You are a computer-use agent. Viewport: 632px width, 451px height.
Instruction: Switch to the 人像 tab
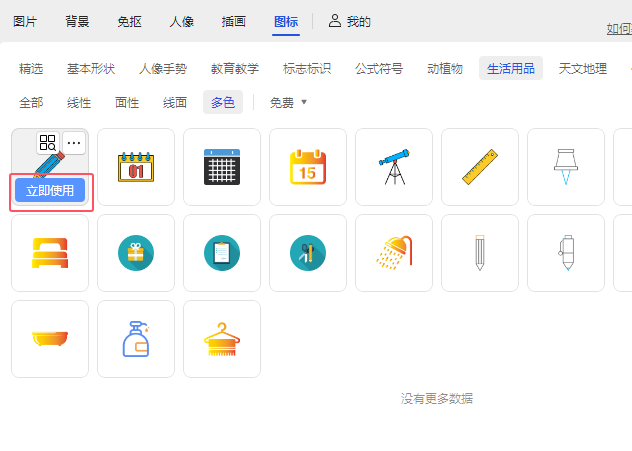click(x=181, y=21)
